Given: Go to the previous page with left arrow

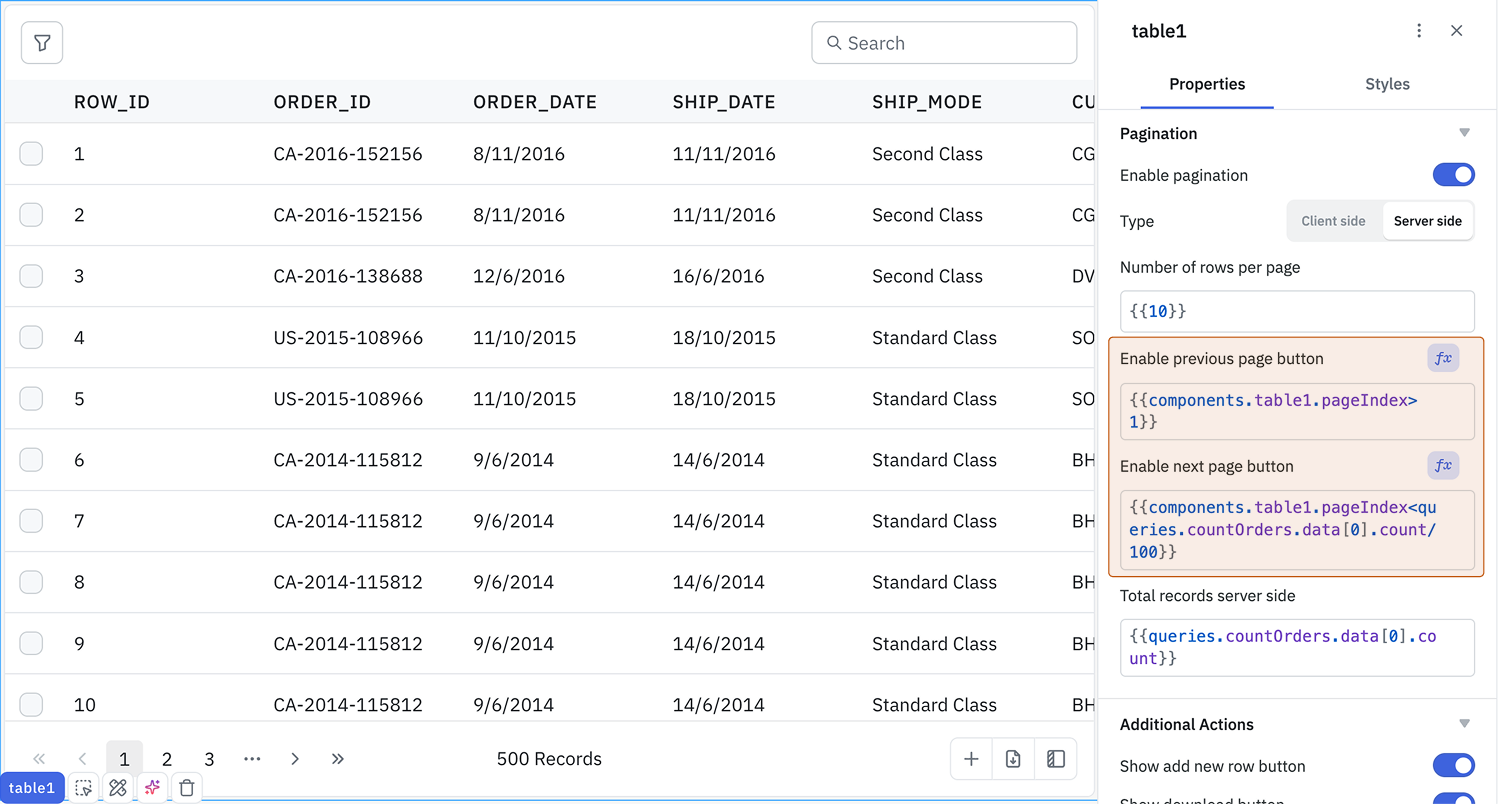Looking at the screenshot, I should tap(83, 759).
